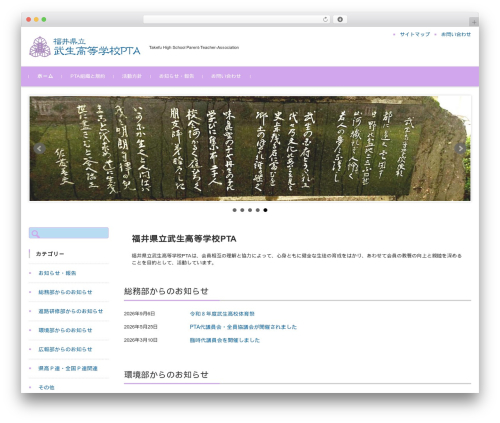Select the first slideshow dot
This screenshot has height=423, width=500.
click(234, 210)
